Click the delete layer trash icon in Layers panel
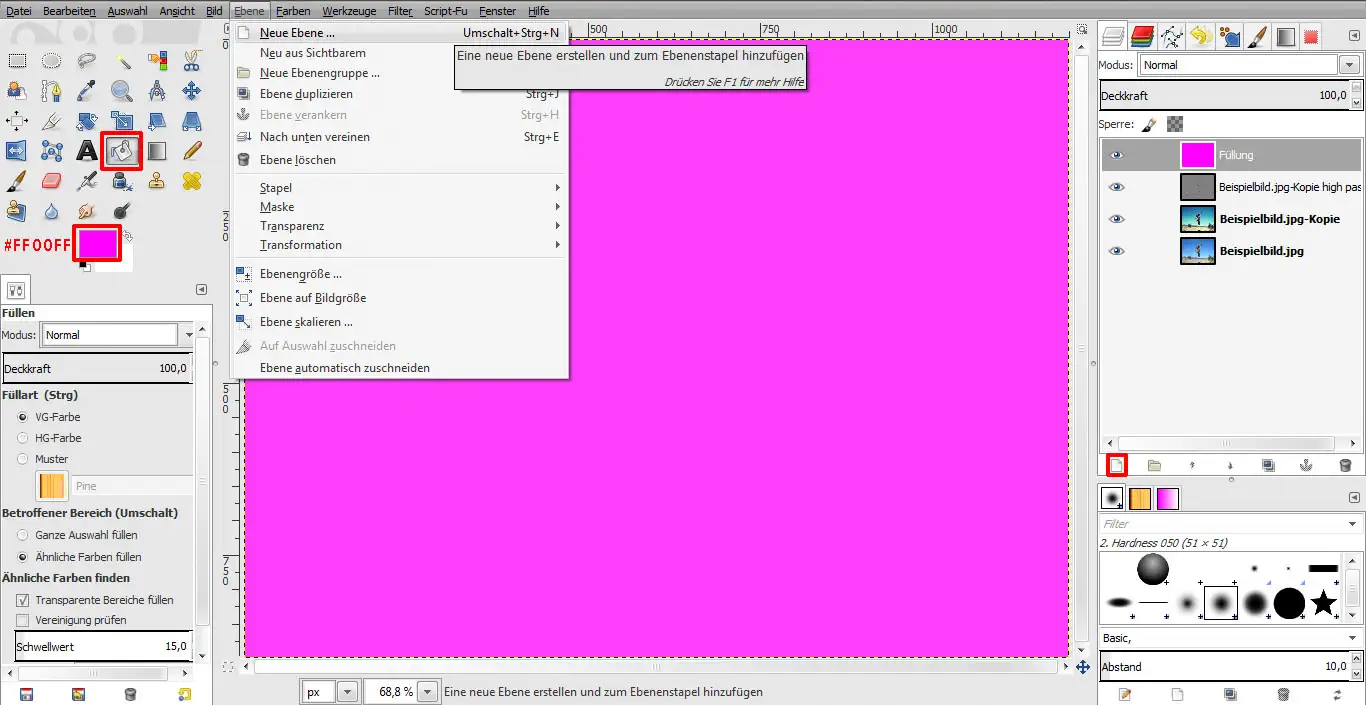The image size is (1366, 705). [x=1345, y=465]
